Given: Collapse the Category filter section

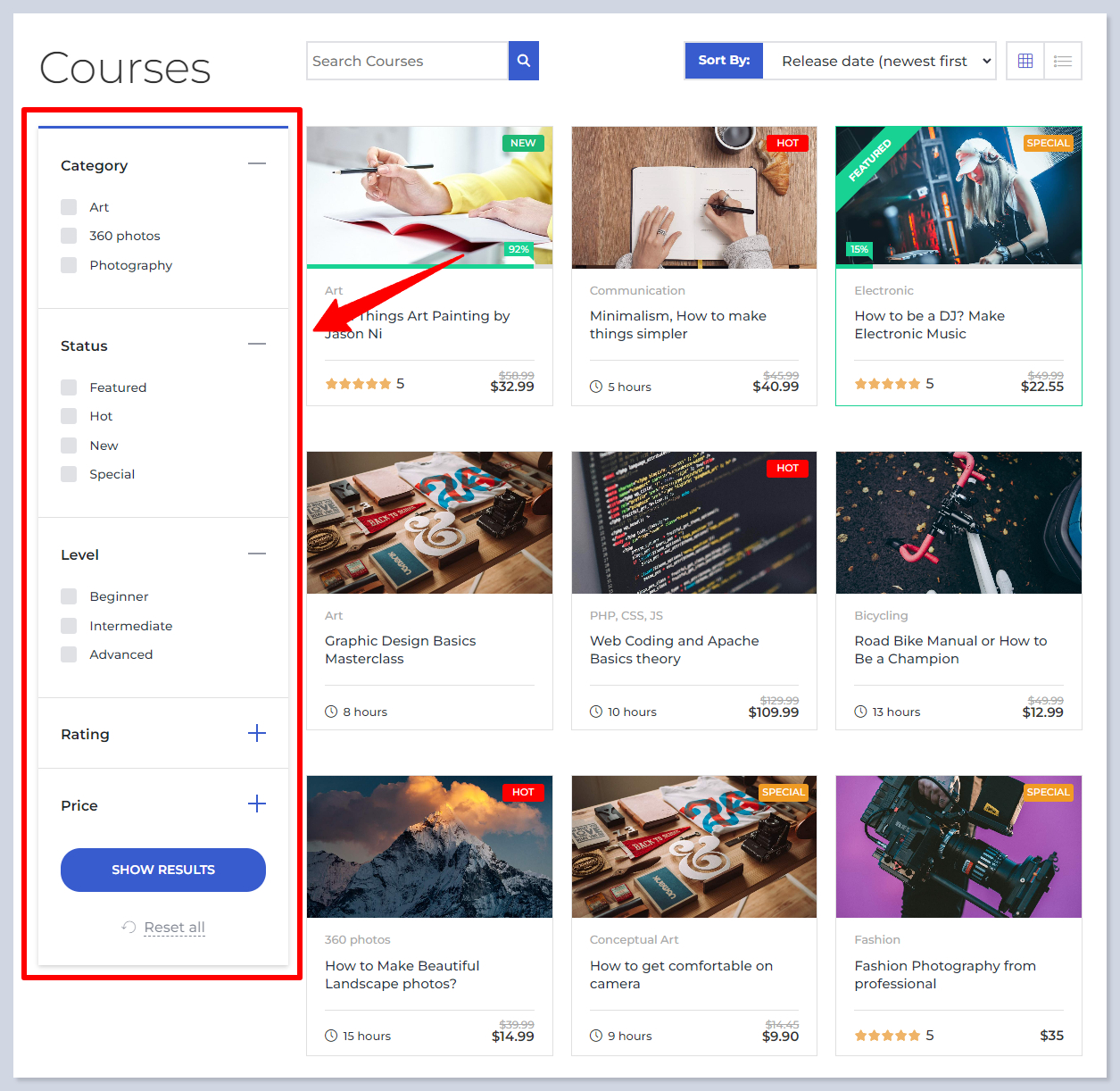Looking at the screenshot, I should pyautogui.click(x=257, y=164).
